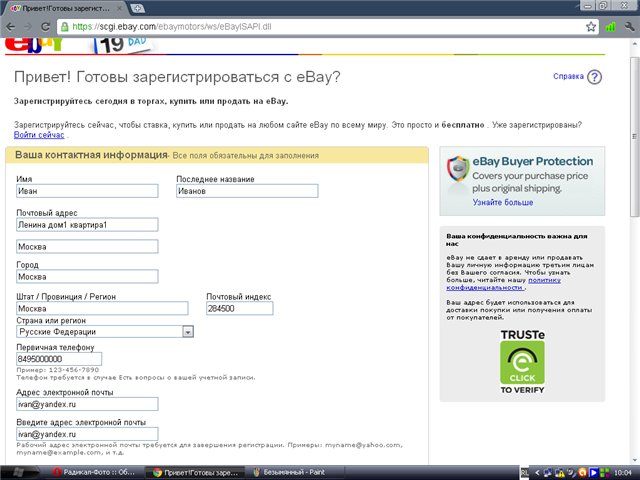Click eBay Buyer Protection shield icon
This screenshot has height=480, width=640.
458,168
